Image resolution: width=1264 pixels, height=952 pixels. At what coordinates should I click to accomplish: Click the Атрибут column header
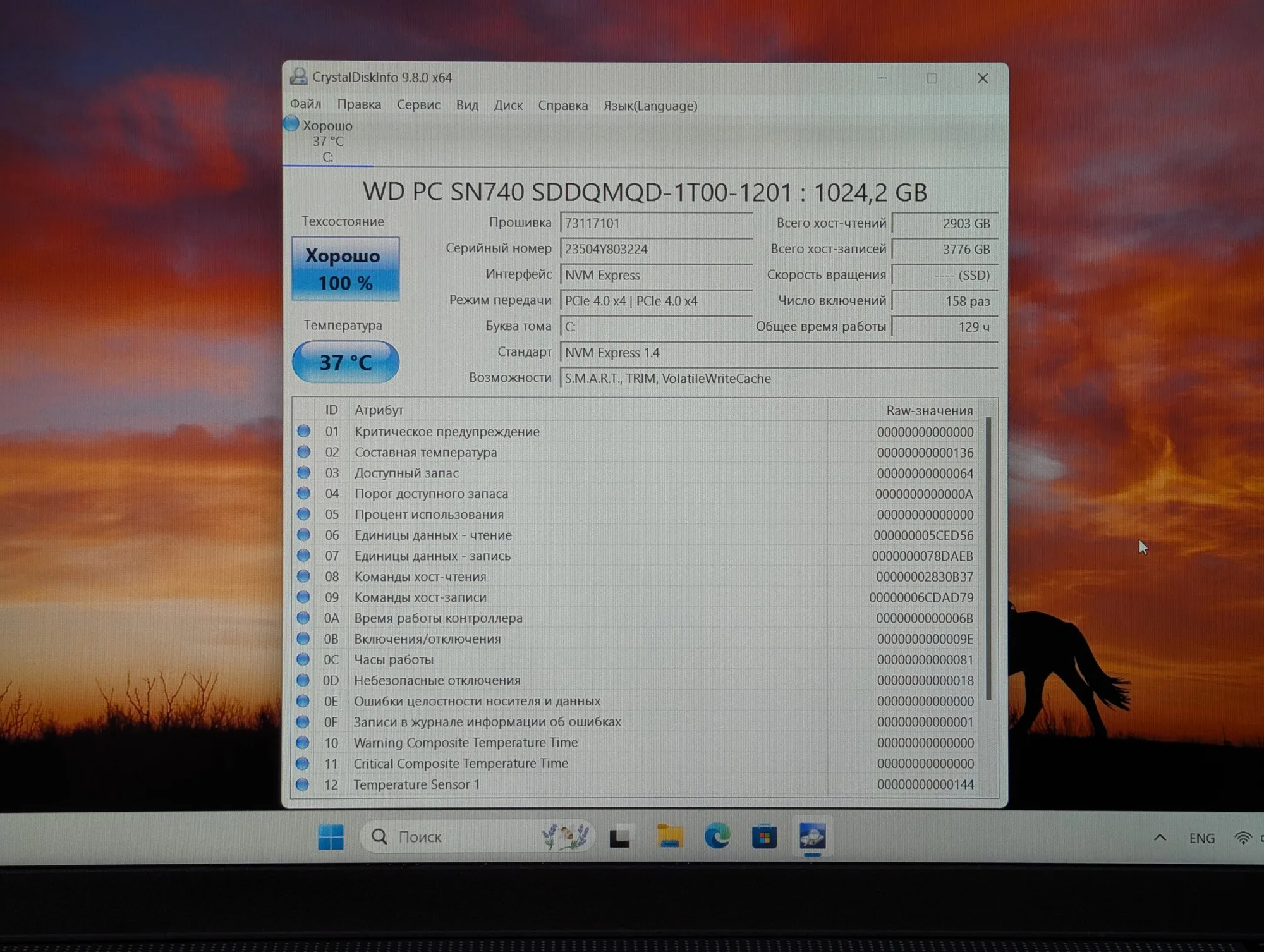click(x=588, y=410)
